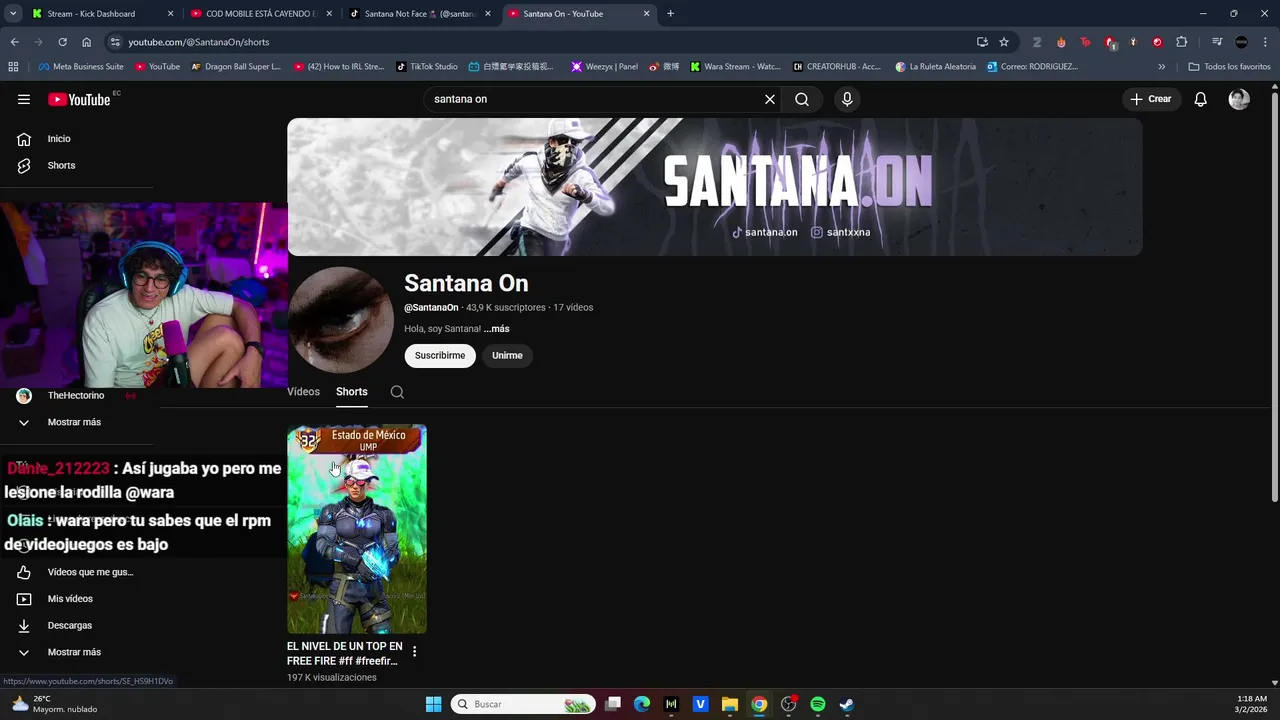Open Wara Stream bookmark

pyautogui.click(x=735, y=67)
